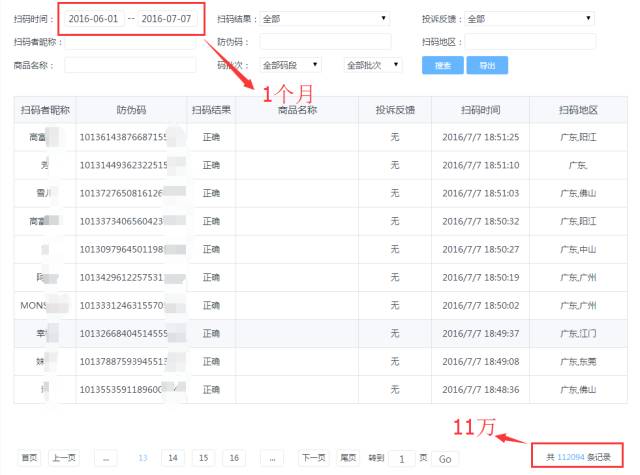The width and height of the screenshot is (640, 475).
Task: Select the row with time 2016/7/7 18:49:08
Action: pos(321,362)
